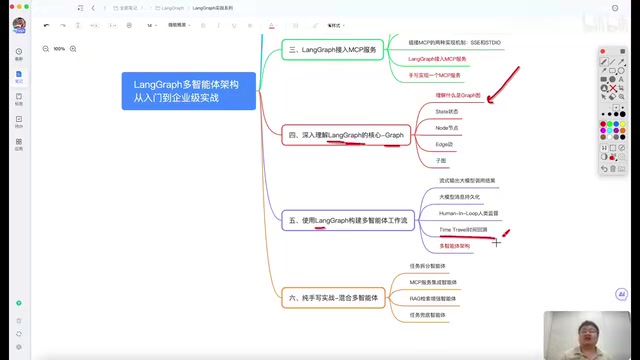
Task: Open the notes section in the sidebar
Action: pos(19,76)
